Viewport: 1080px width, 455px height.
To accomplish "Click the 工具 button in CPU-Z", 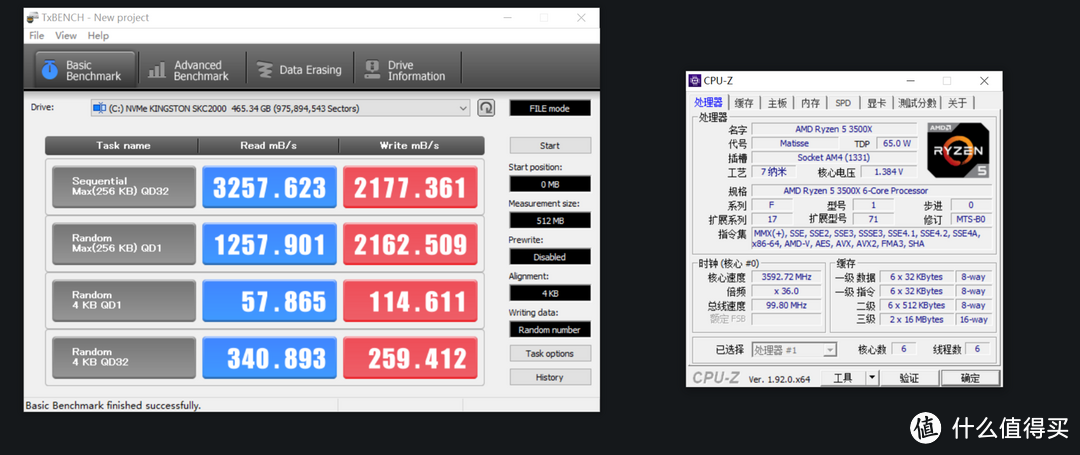I will pyautogui.click(x=843, y=377).
